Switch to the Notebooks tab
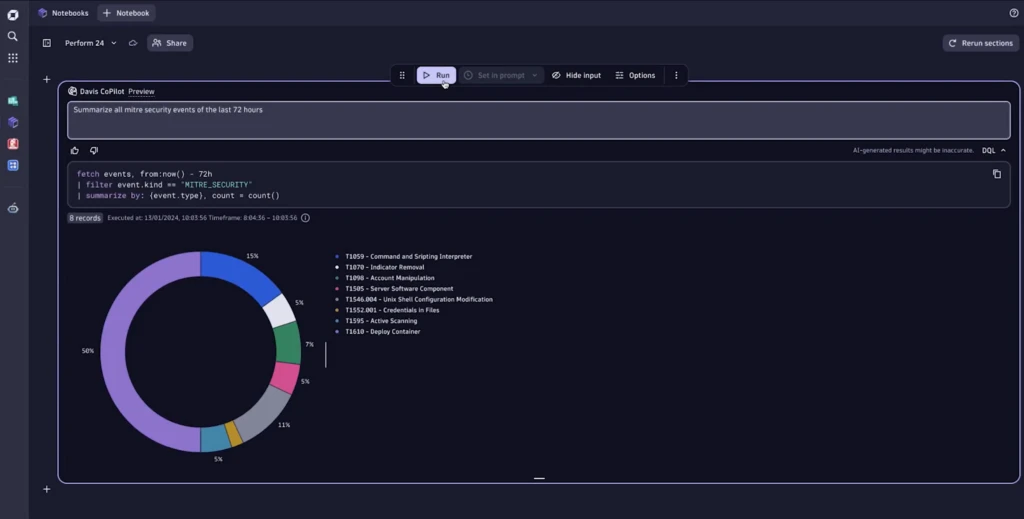This screenshot has width=1024, height=519. 63,13
